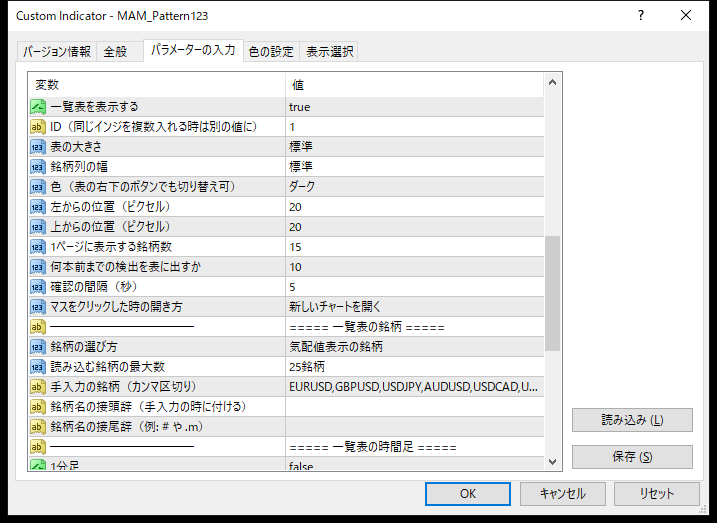Viewport: 717px width, 523px height.
Task: Click the icon beside 左からの位置（ピクセル）
Action: coord(38,207)
